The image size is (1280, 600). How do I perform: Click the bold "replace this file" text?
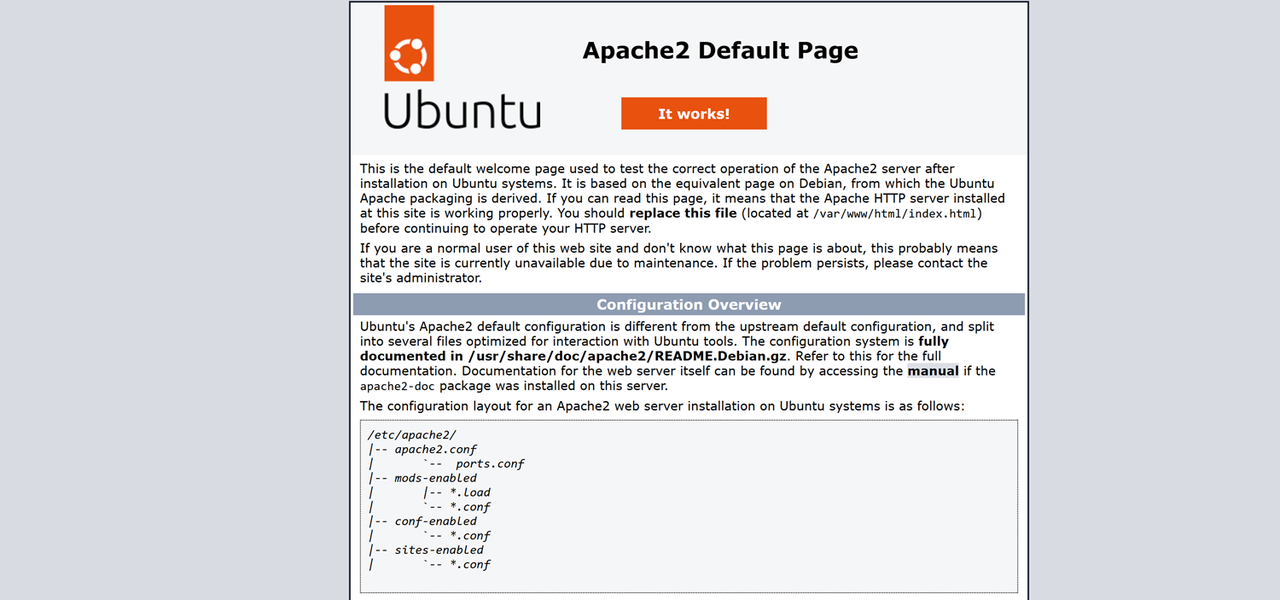pyautogui.click(x=682, y=213)
